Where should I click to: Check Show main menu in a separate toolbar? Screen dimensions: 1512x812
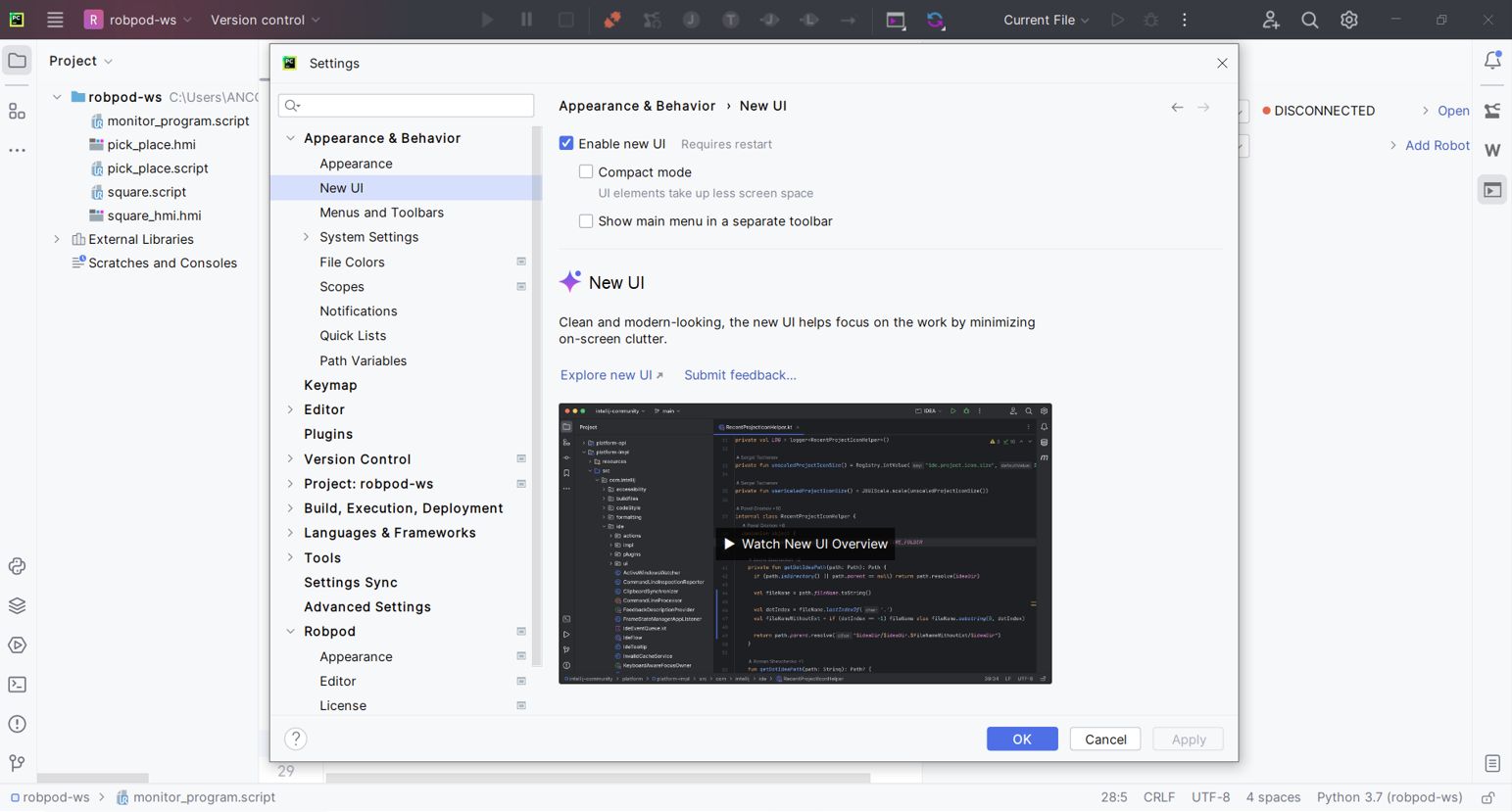[586, 221]
